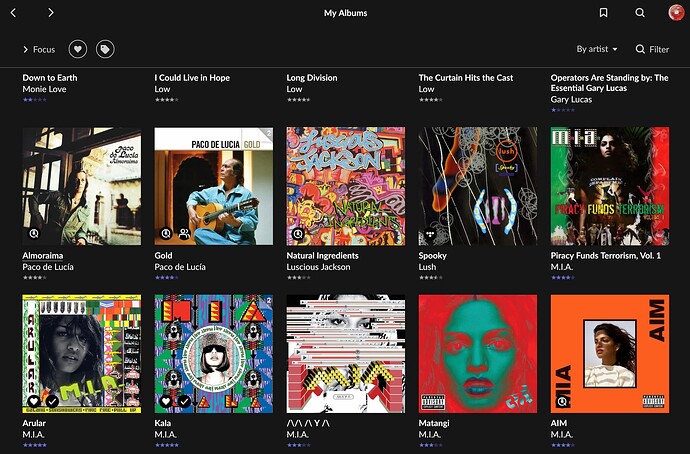Toggle the favorites heart filter
The height and width of the screenshot is (454, 690).
(x=77, y=49)
